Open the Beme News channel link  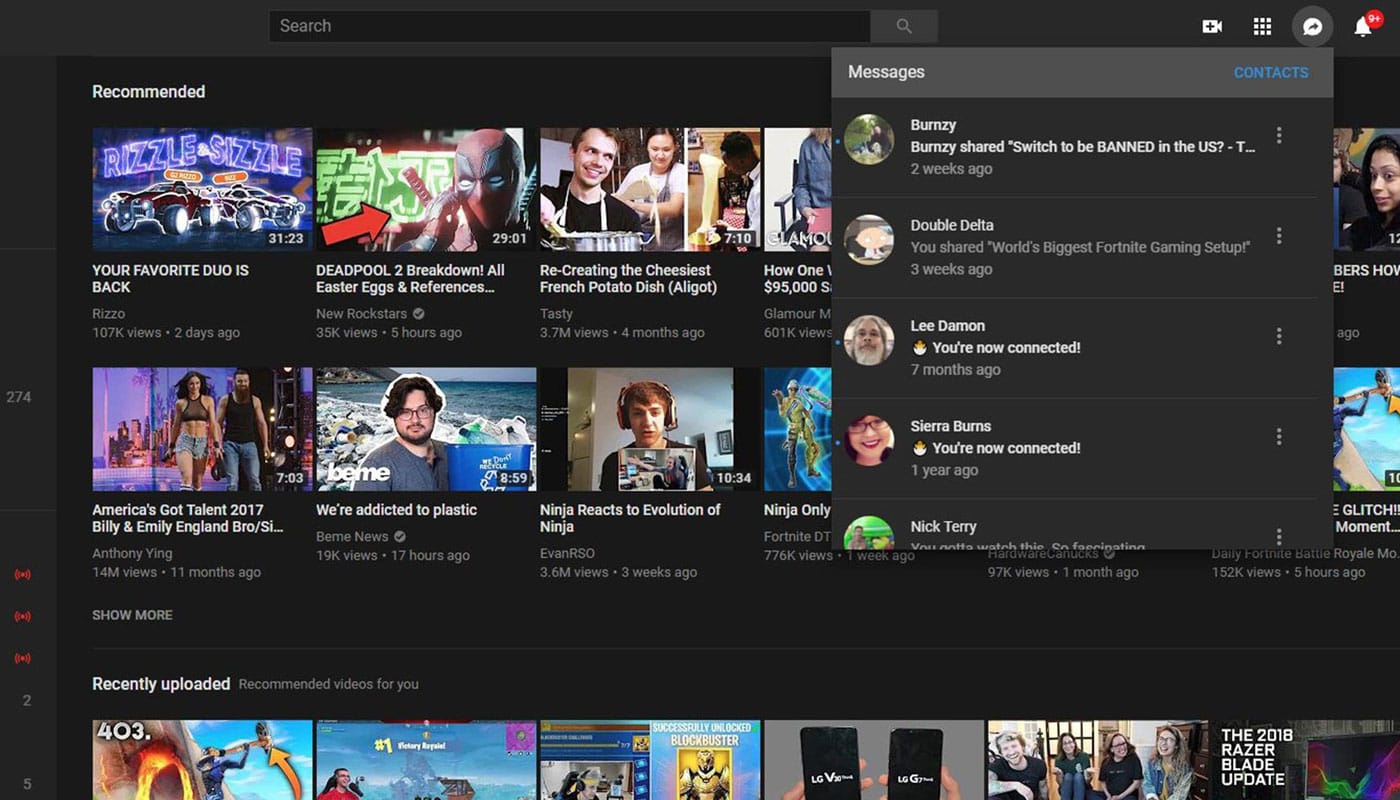tap(352, 537)
